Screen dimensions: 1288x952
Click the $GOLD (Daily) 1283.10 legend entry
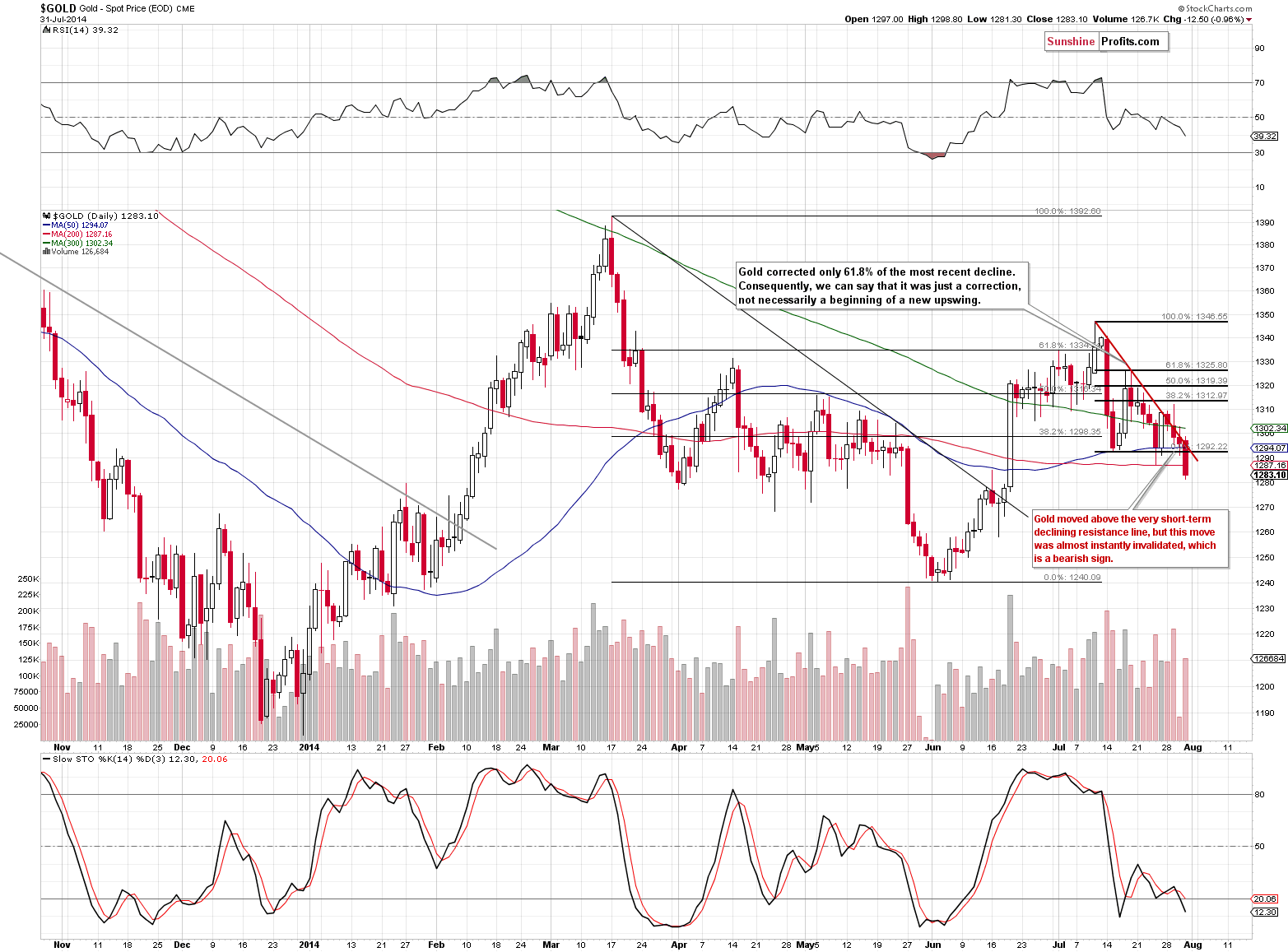[x=100, y=216]
